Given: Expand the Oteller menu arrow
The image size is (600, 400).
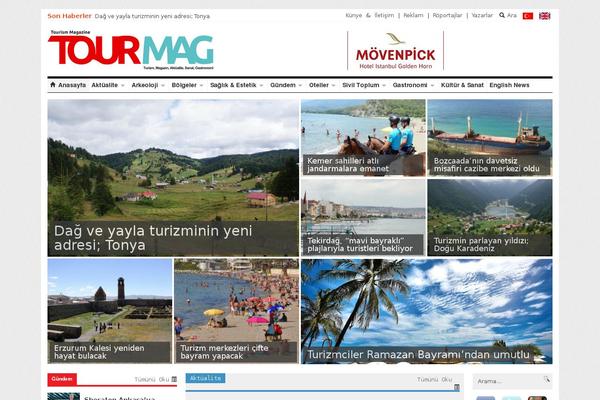Looking at the screenshot, I should [334, 85].
